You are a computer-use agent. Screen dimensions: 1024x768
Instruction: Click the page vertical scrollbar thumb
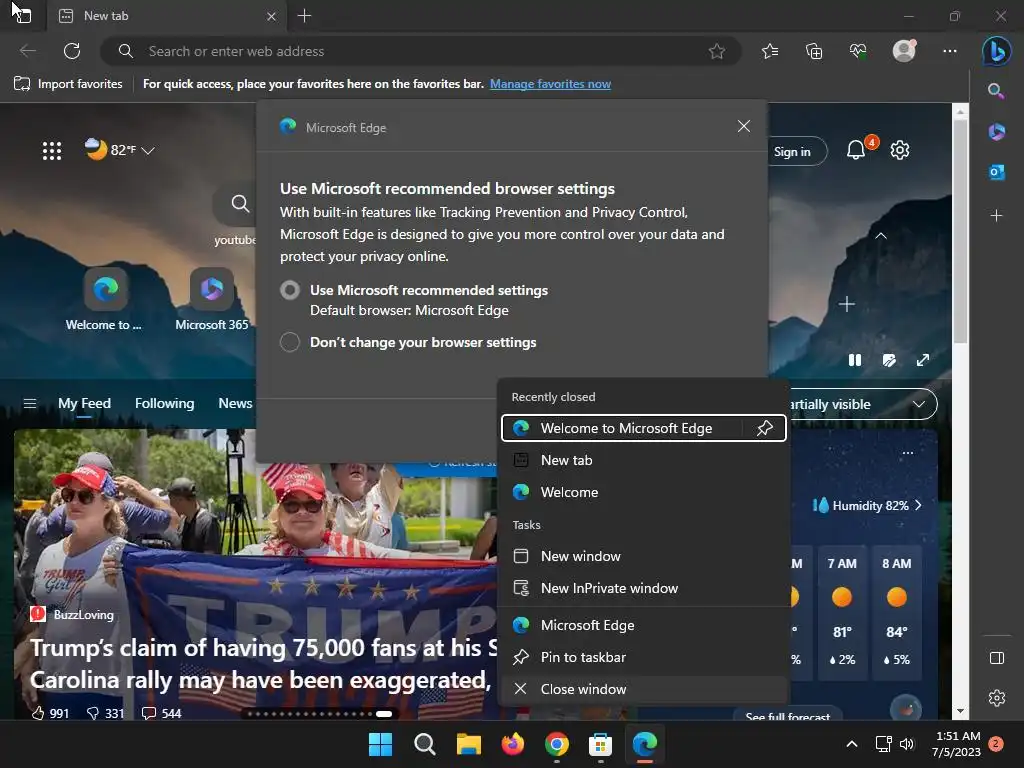coord(960,232)
